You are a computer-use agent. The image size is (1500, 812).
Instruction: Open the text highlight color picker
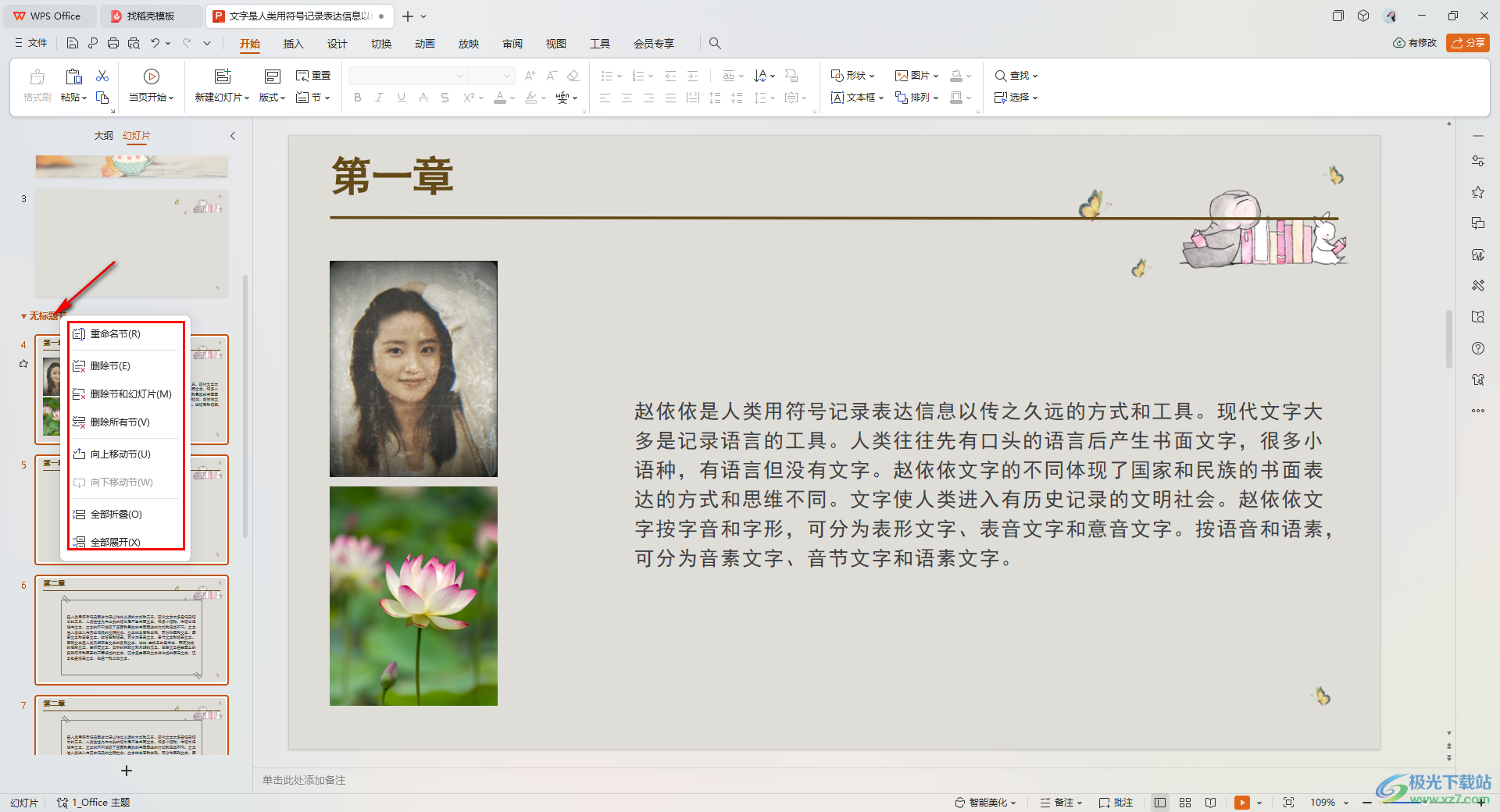pos(531,98)
